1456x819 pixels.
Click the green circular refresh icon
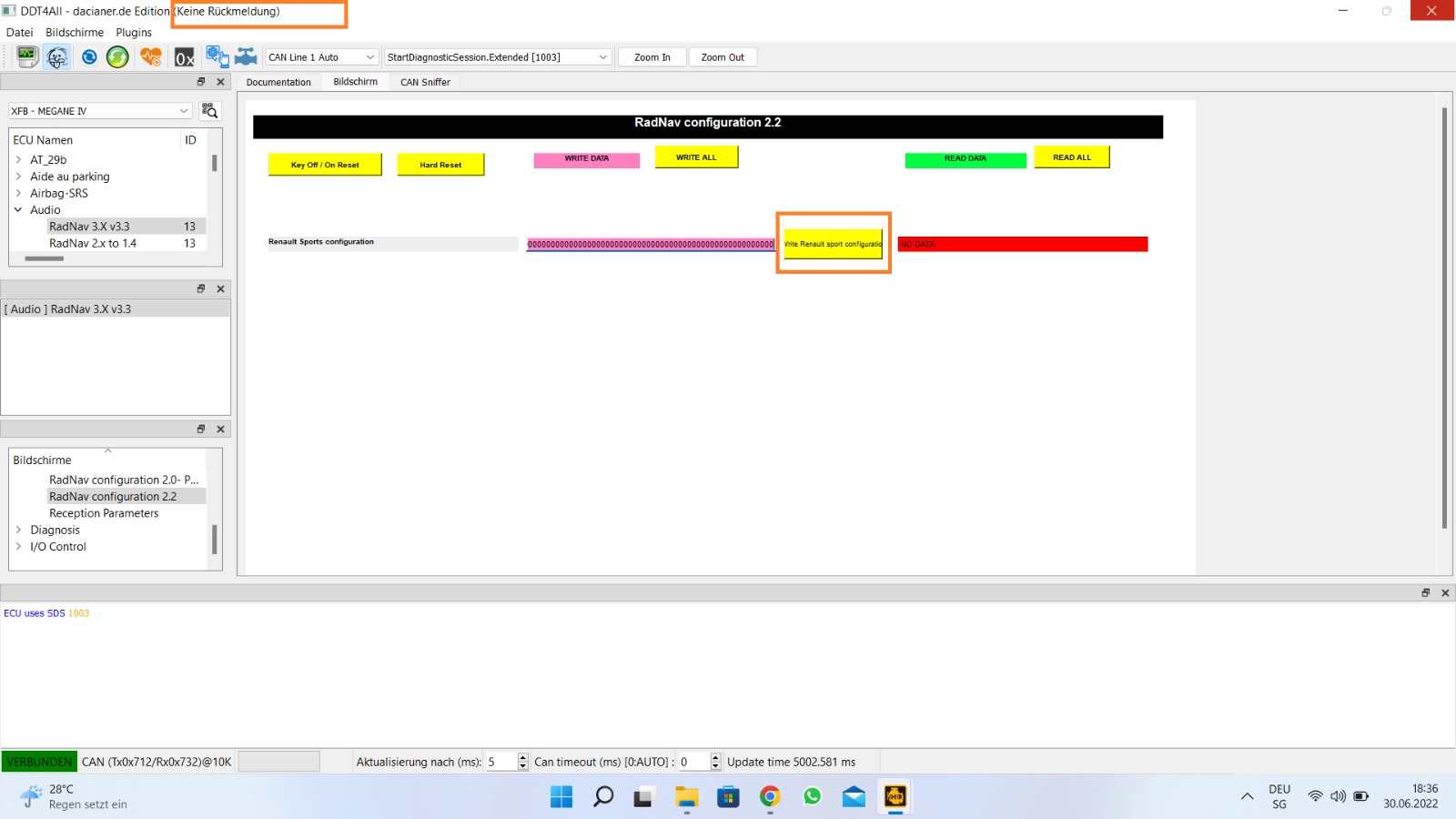coord(117,57)
